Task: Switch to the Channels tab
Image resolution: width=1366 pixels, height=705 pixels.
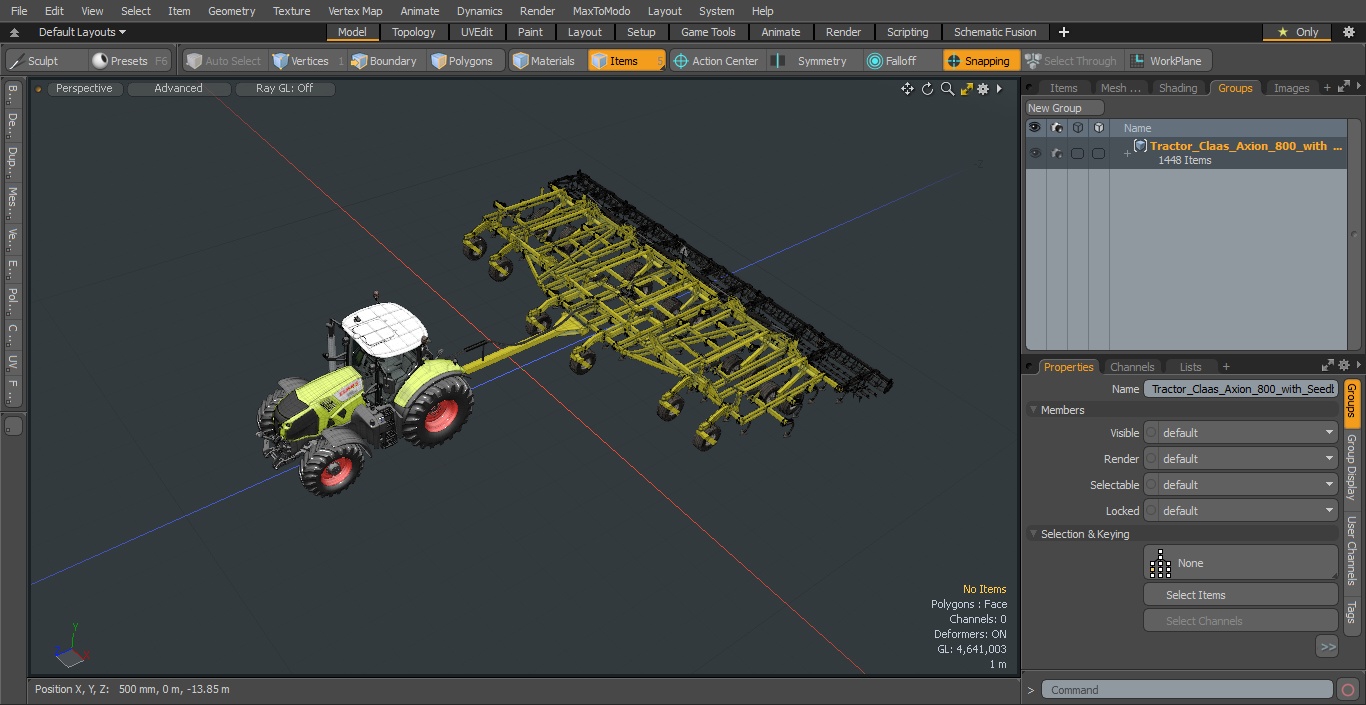Action: pyautogui.click(x=1132, y=367)
